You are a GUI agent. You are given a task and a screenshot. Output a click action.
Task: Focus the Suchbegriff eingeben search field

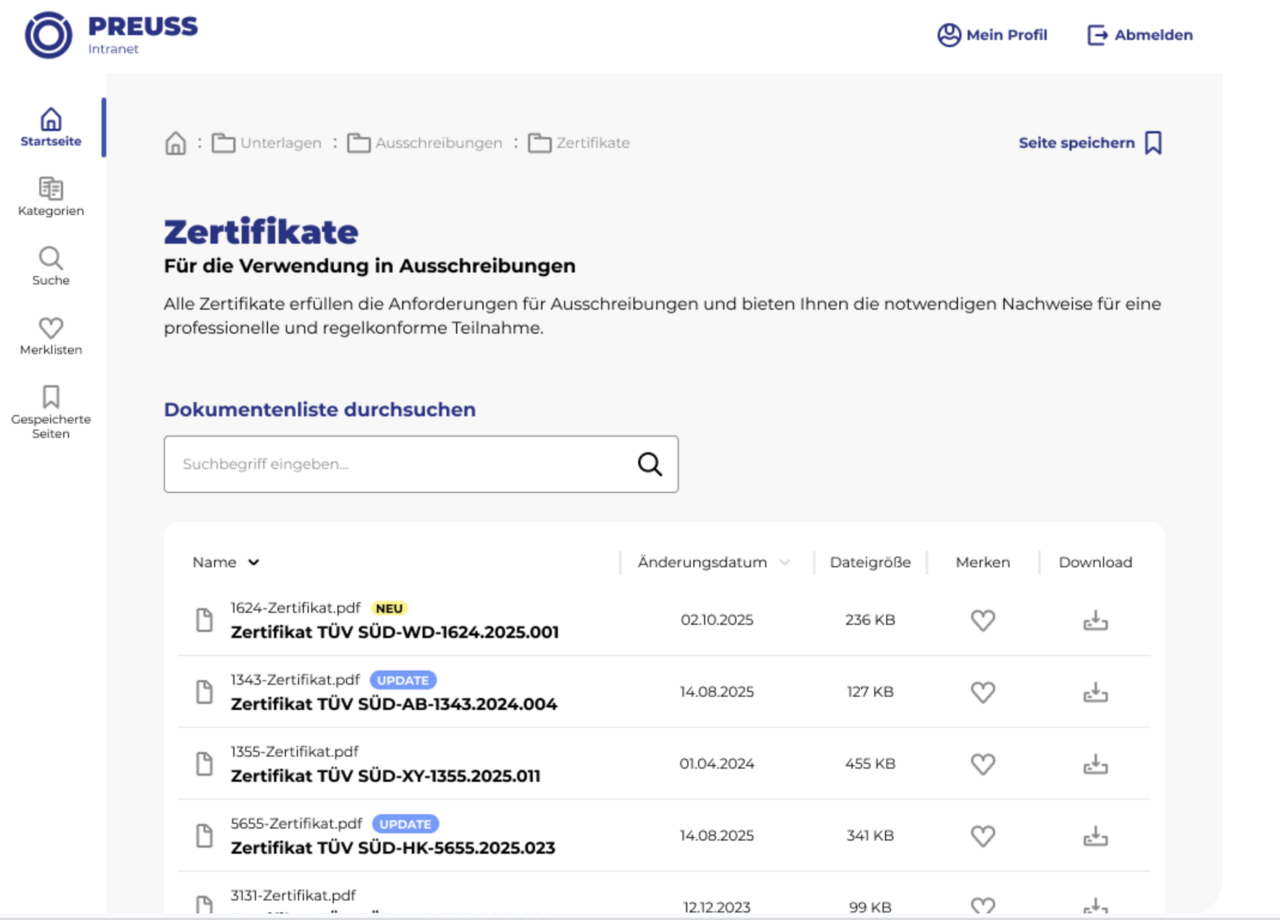[400, 464]
